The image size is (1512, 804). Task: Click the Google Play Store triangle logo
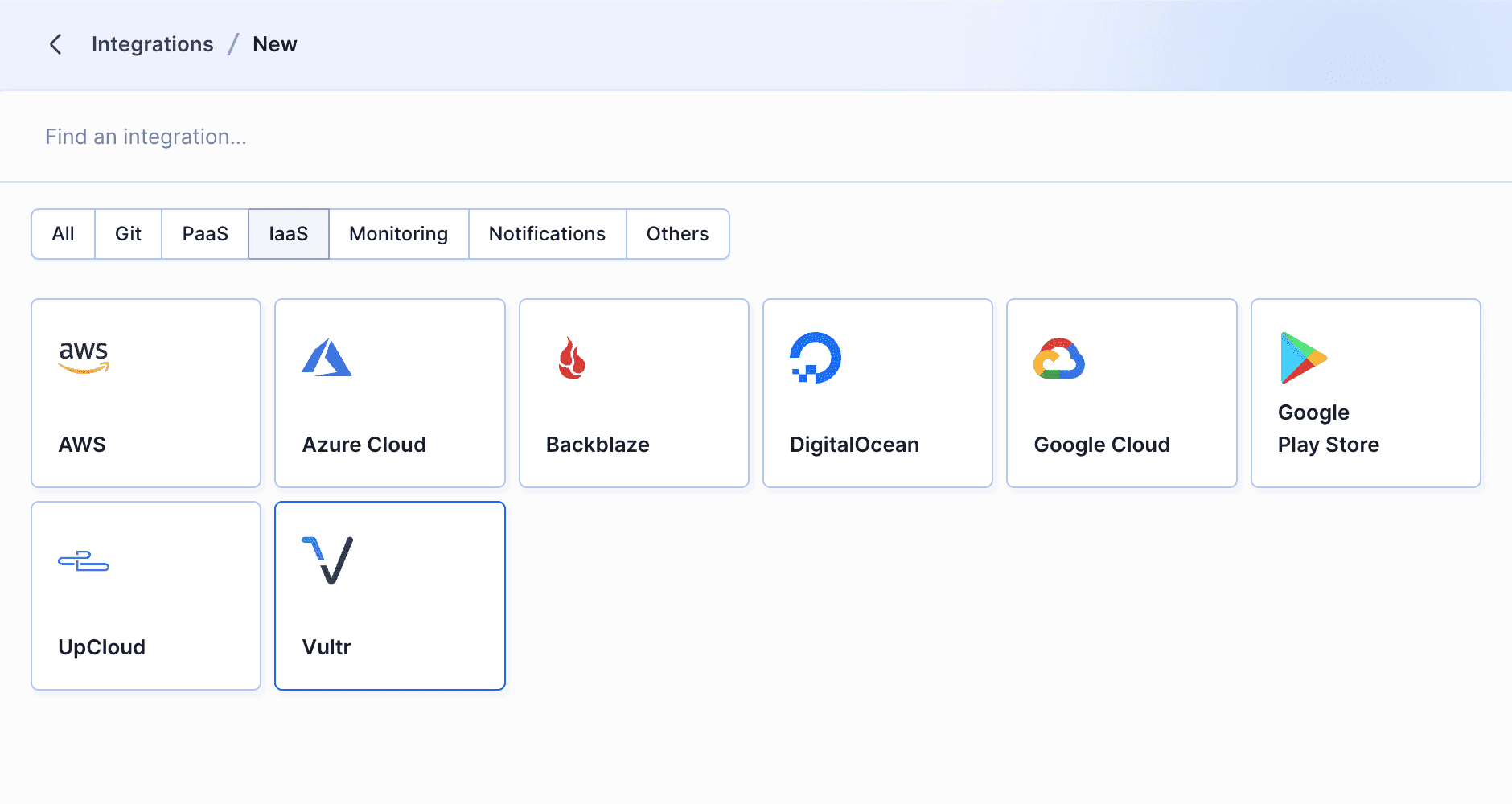tap(1303, 358)
